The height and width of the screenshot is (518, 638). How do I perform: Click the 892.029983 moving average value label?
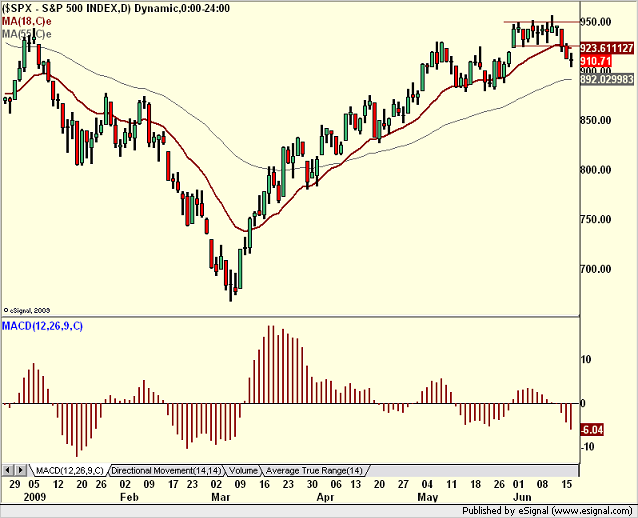(607, 79)
